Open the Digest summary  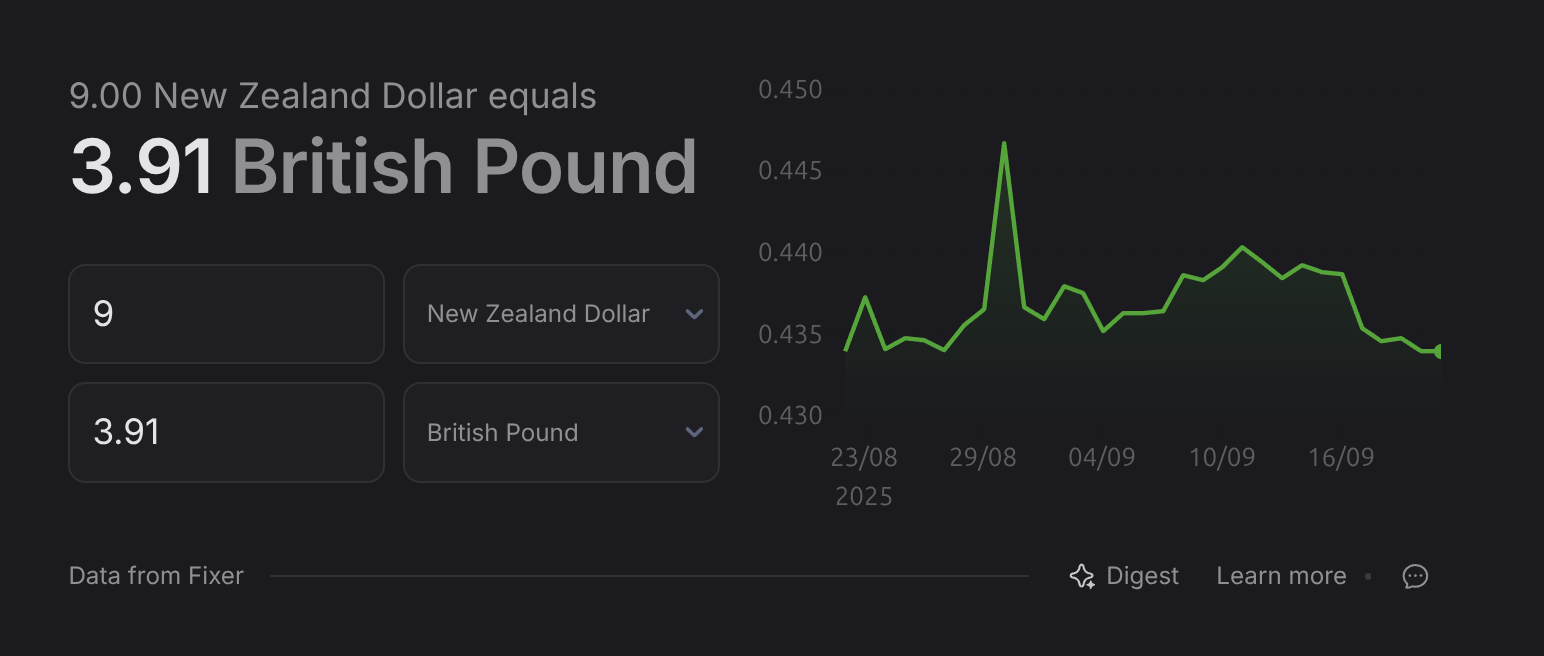click(x=1124, y=576)
